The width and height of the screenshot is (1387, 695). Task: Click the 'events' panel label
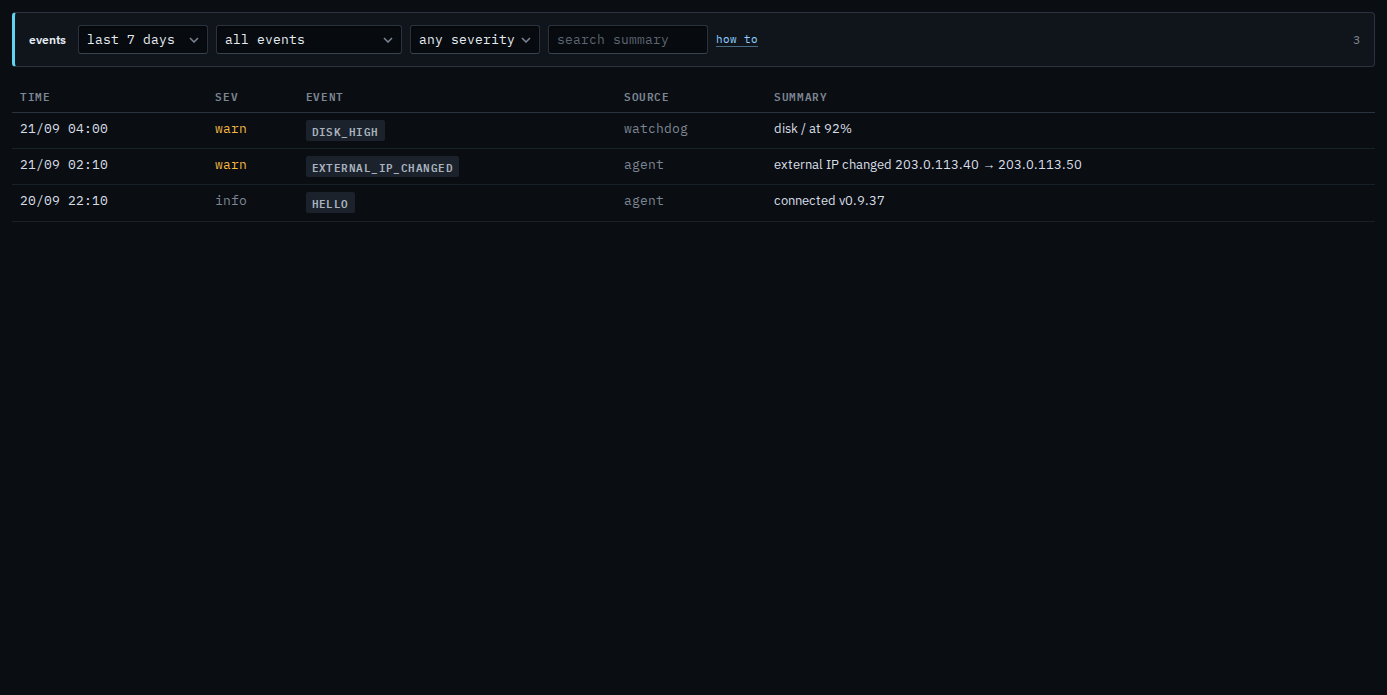click(47, 40)
